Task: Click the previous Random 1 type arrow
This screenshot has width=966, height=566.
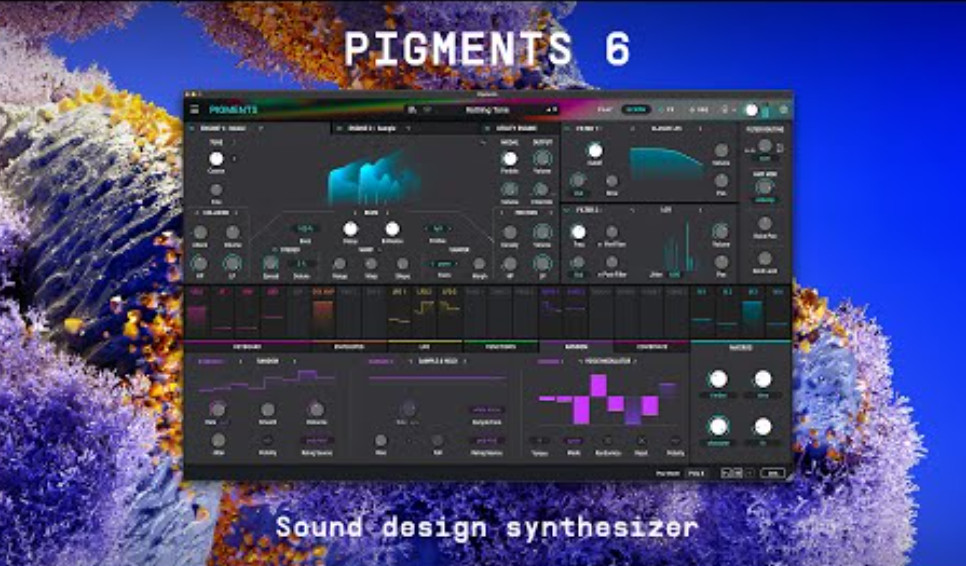Action: 240,361
